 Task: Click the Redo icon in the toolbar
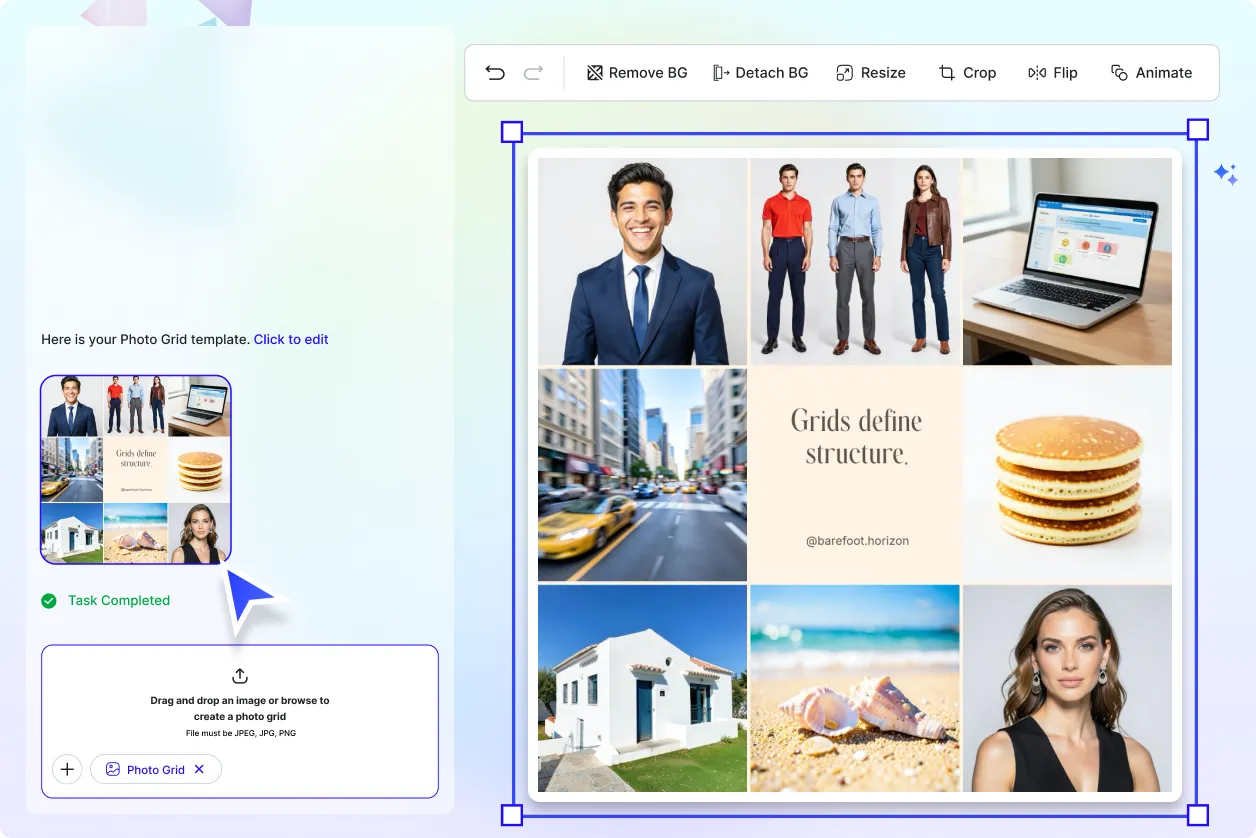click(533, 72)
